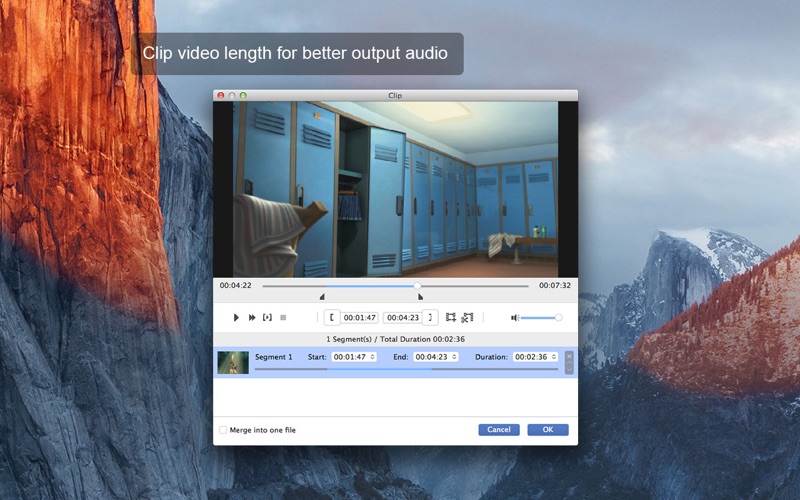Click the Segment 1 End time stepper
The width and height of the screenshot is (800, 500).
pyautogui.click(x=454, y=357)
